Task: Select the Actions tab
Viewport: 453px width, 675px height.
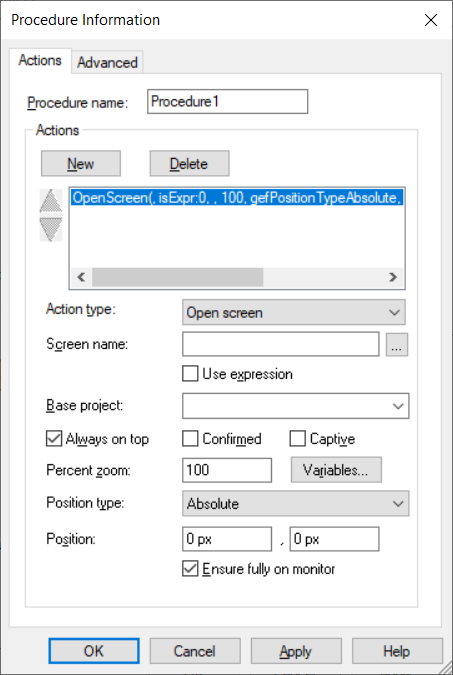Action: (40, 60)
